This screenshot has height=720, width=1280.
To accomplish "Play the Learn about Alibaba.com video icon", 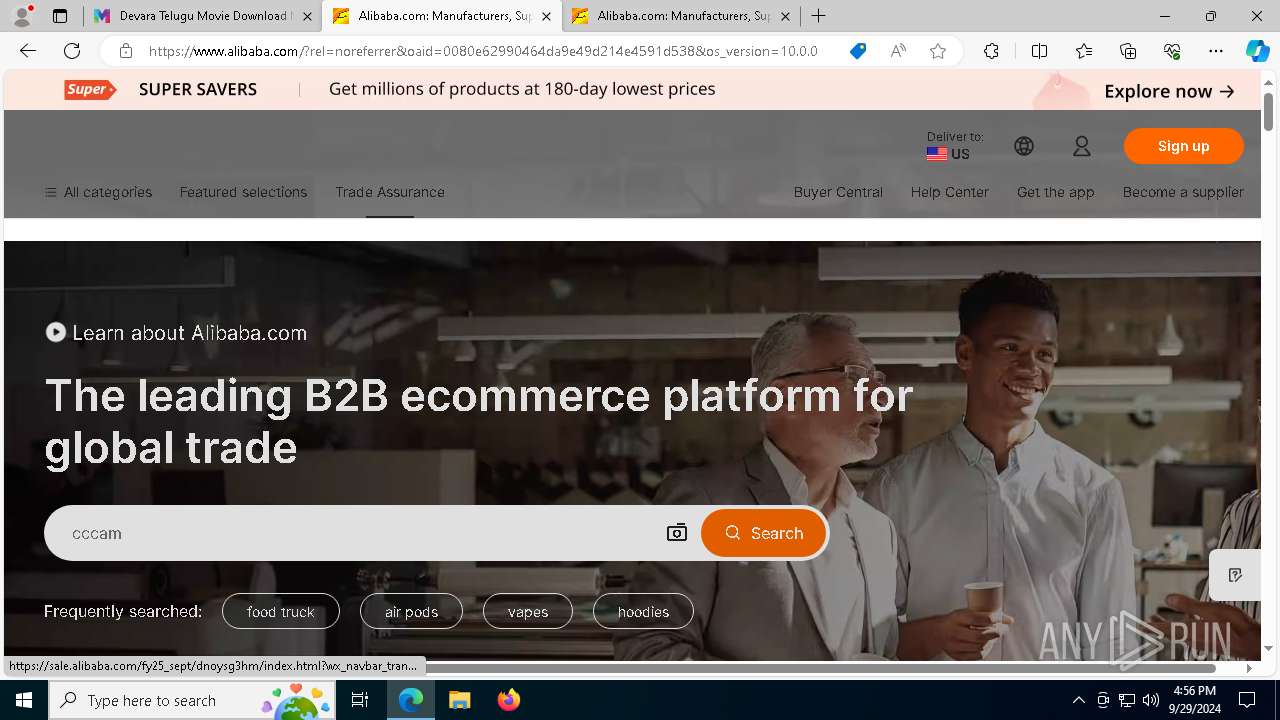I will click(x=56, y=332).
